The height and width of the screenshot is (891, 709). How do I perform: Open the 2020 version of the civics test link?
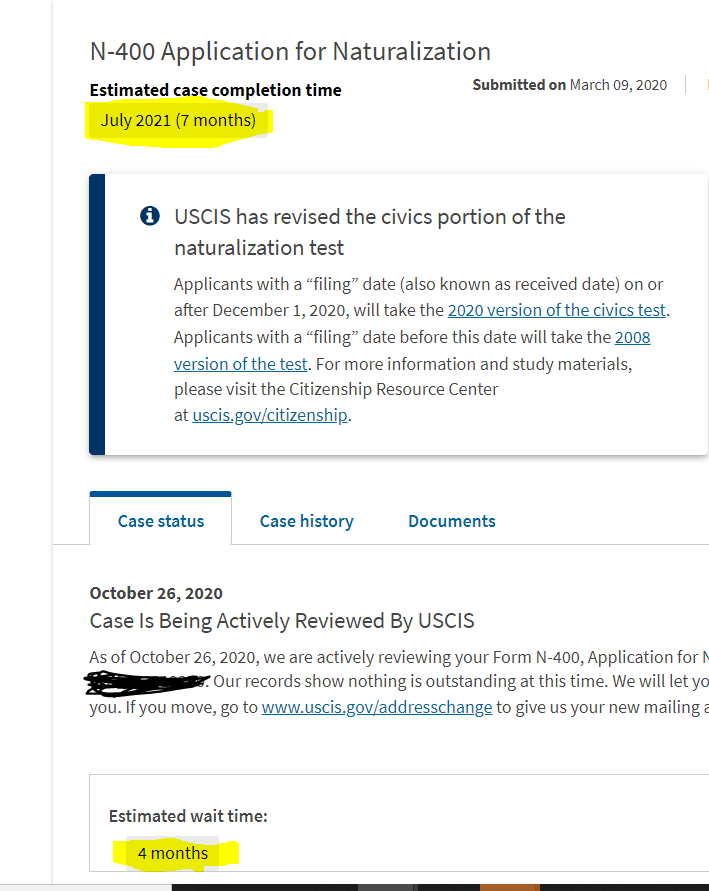click(x=556, y=310)
